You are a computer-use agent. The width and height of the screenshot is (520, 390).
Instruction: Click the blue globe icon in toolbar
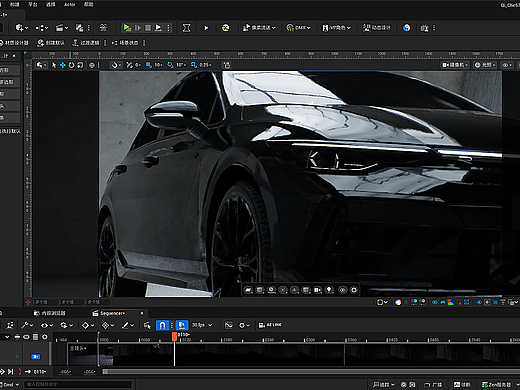point(406,28)
